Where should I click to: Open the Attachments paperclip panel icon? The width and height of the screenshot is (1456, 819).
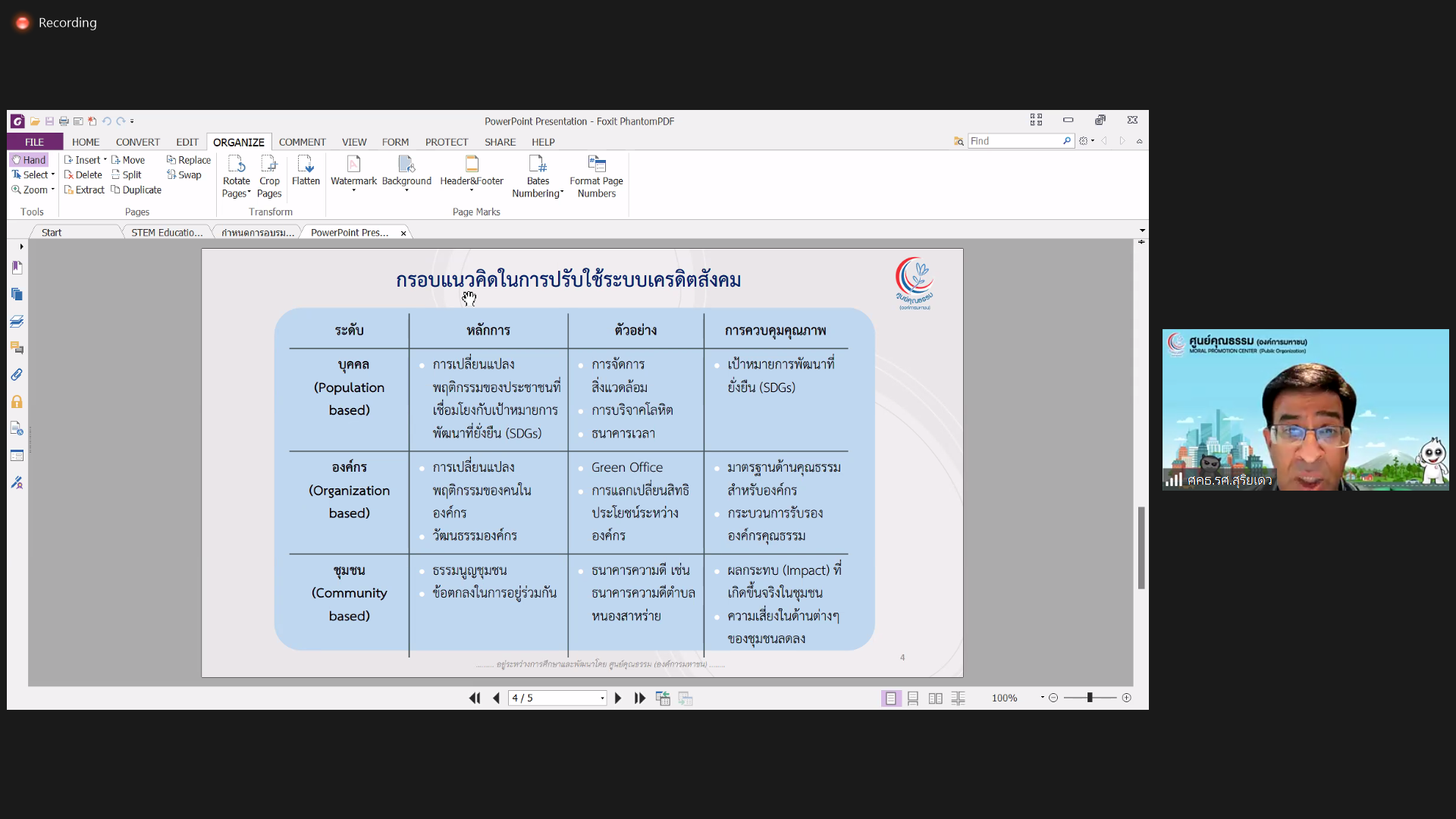(17, 375)
